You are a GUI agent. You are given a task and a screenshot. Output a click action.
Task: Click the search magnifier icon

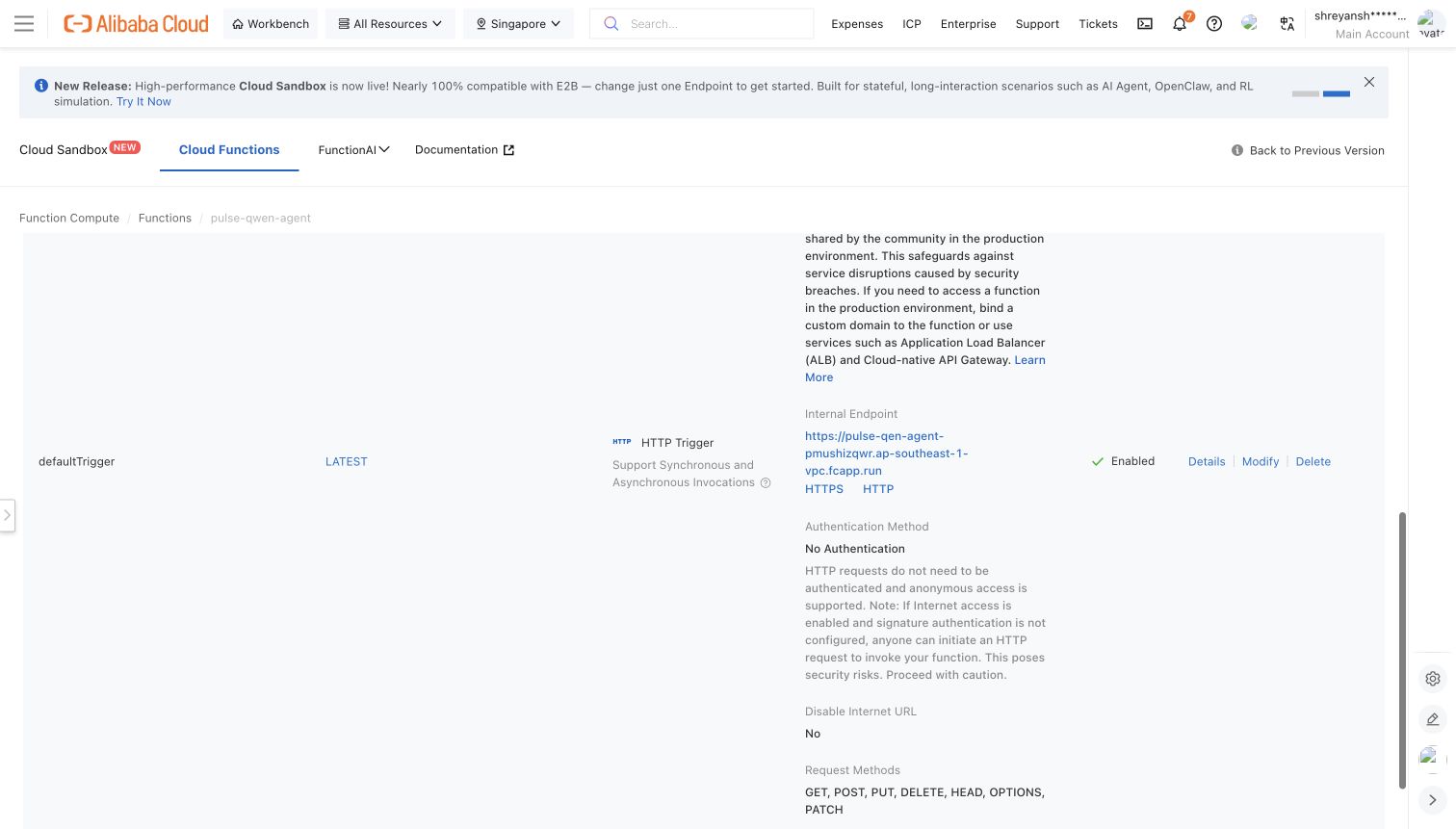click(x=611, y=24)
